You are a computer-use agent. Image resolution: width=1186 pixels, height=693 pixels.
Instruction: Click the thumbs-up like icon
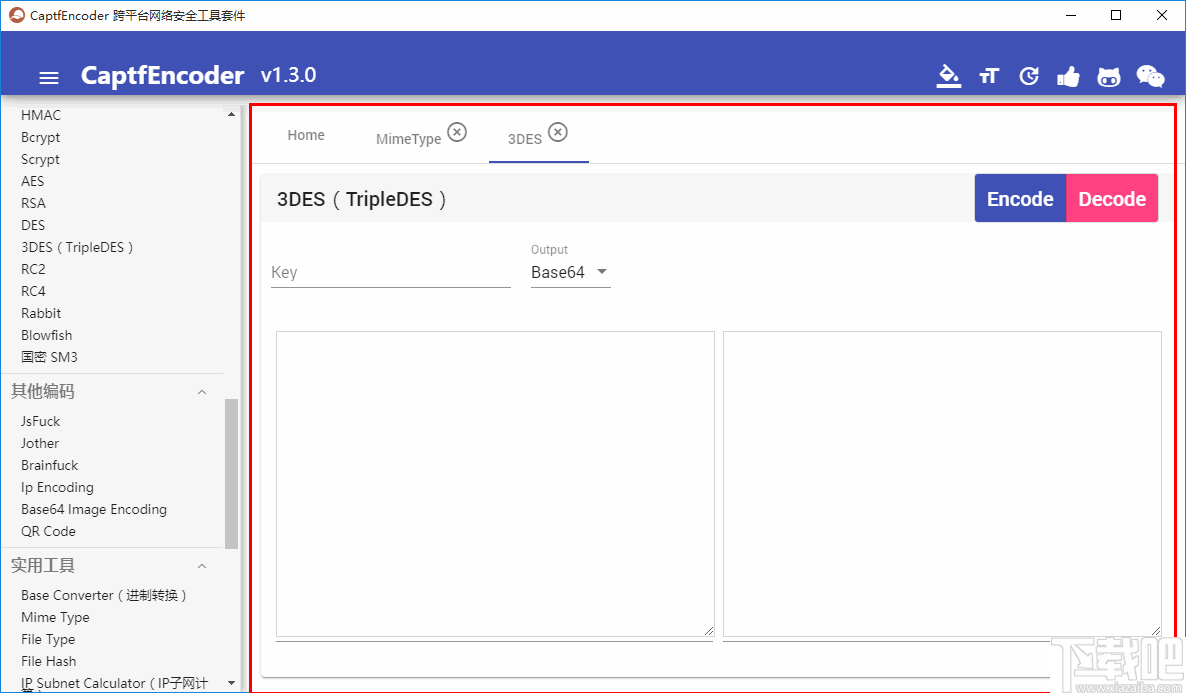(x=1068, y=75)
